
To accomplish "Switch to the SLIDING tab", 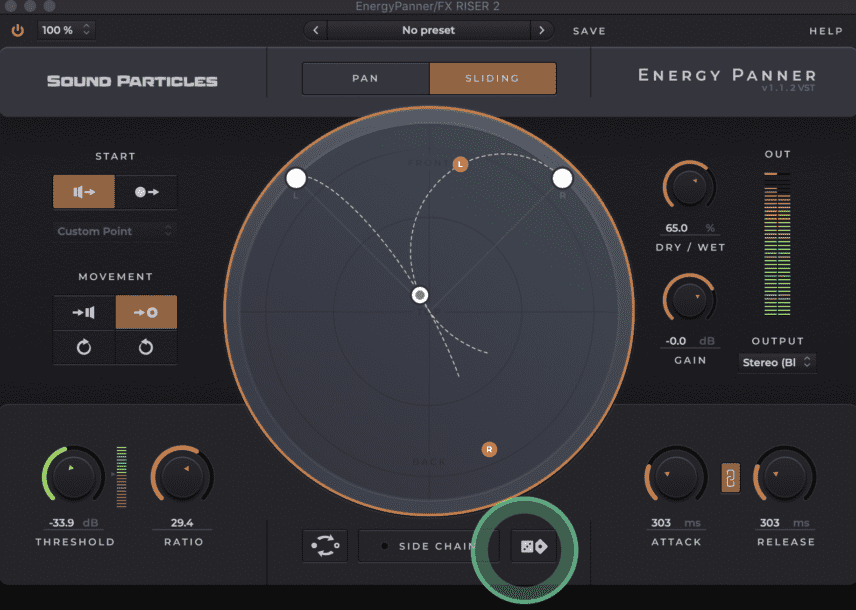I will [x=492, y=79].
